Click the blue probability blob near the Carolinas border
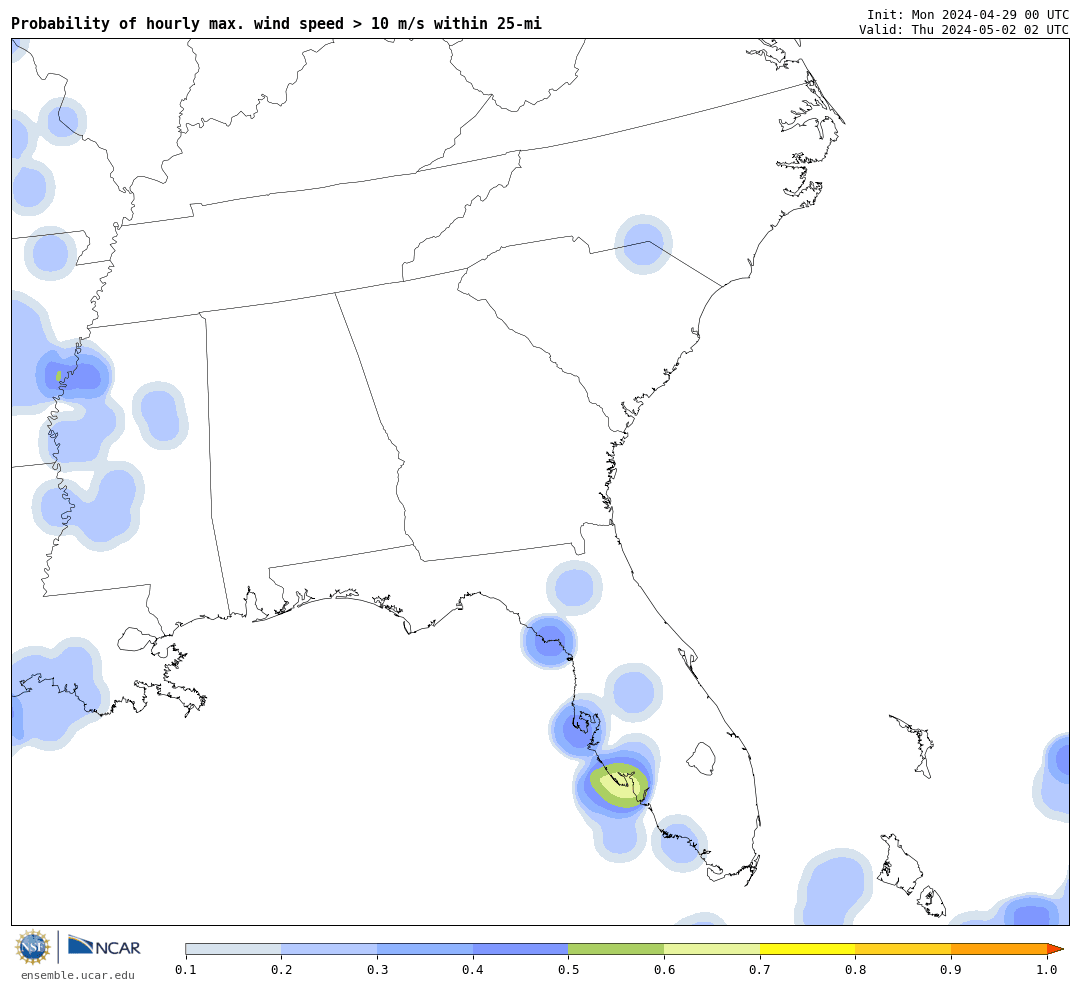Screen dimensions: 1080x988 tap(643, 244)
